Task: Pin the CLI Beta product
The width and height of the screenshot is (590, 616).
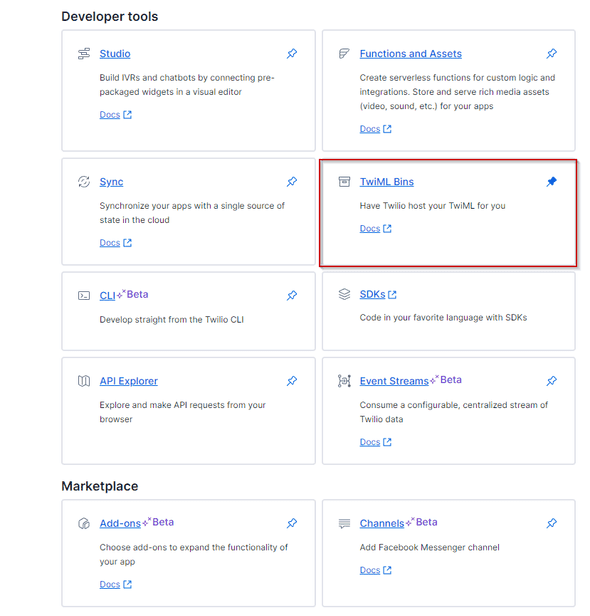Action: 291,295
